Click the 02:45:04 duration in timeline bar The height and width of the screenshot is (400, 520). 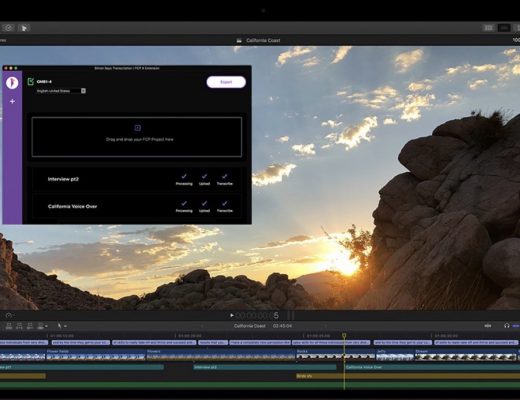tap(282, 326)
